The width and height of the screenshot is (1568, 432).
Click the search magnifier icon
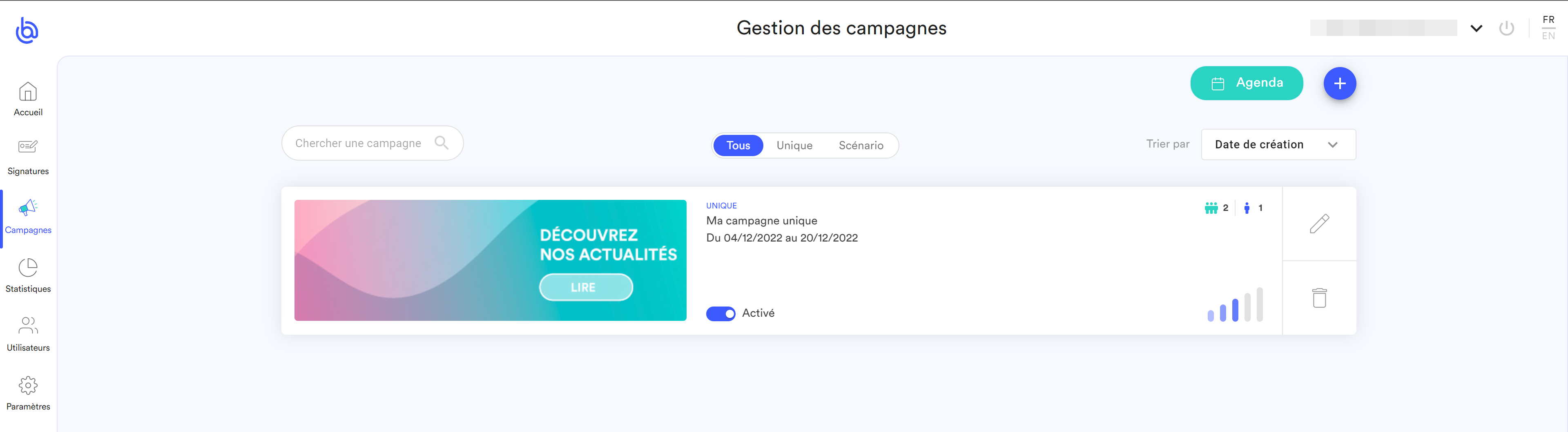click(441, 143)
